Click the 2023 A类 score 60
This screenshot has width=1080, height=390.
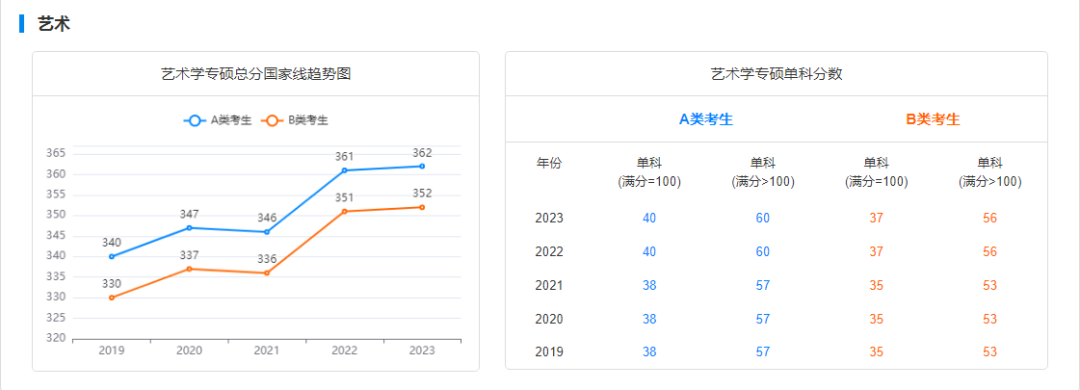pos(762,218)
